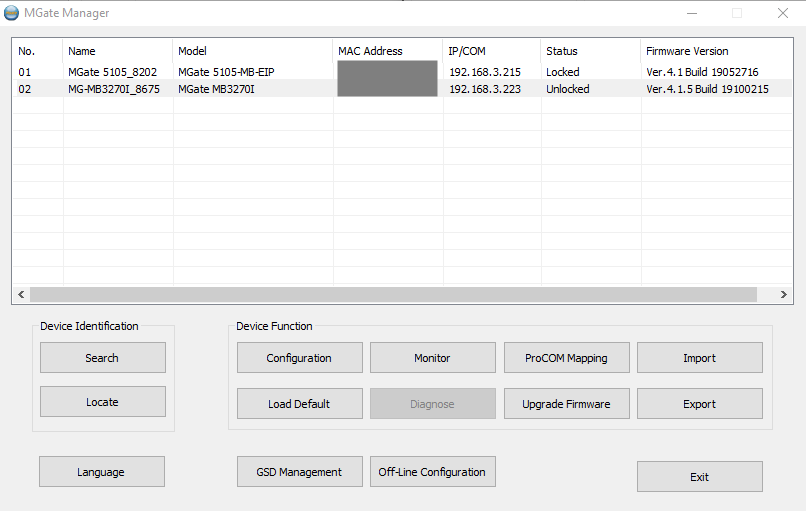
Task: Click model MGate MB3270I cell
Action: coord(216,89)
